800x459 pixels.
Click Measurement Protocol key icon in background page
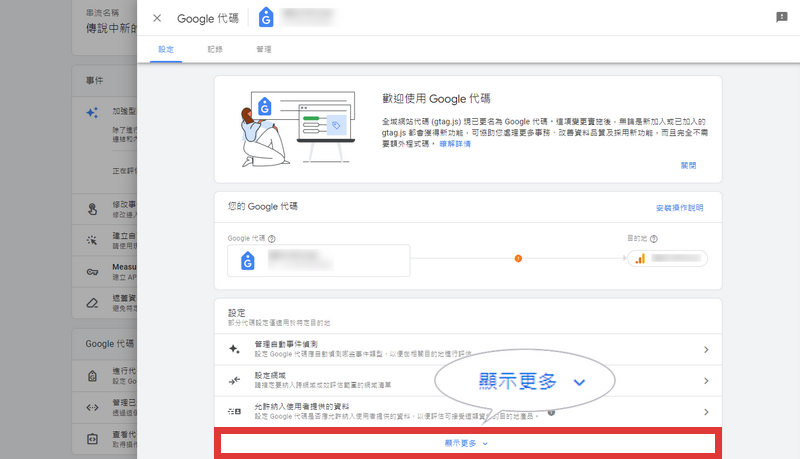(92, 272)
